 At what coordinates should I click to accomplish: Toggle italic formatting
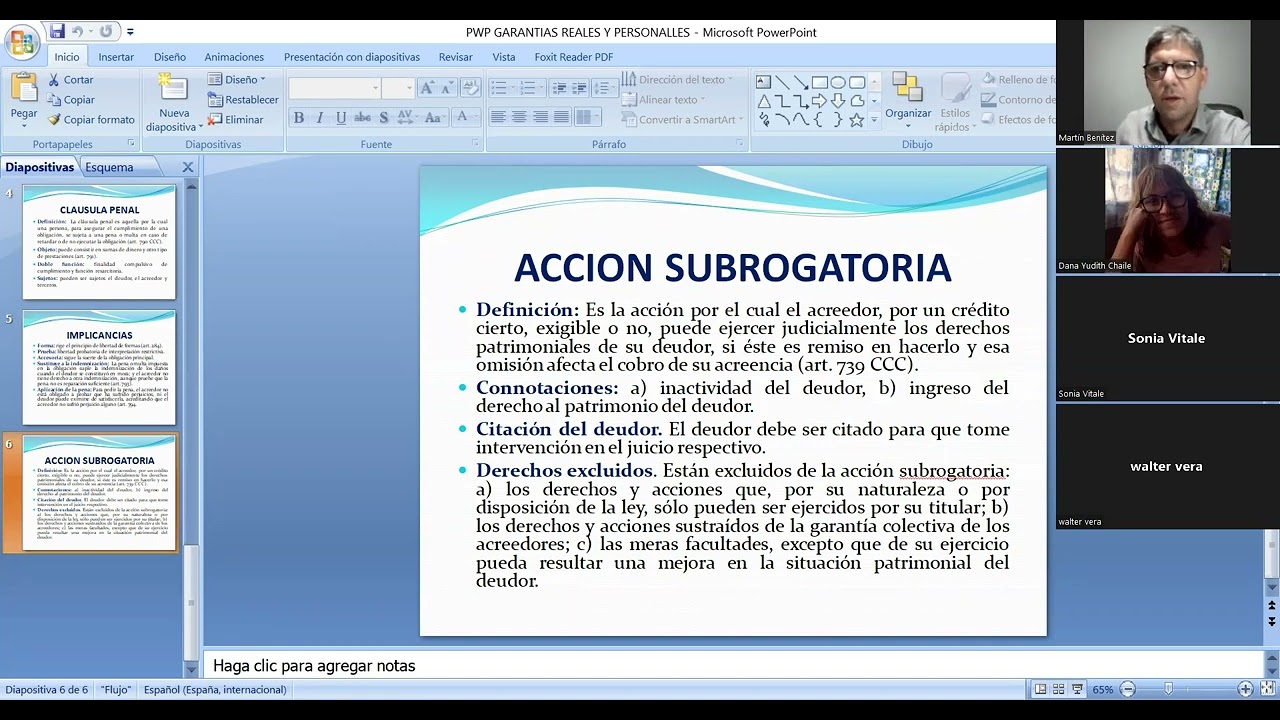coord(320,118)
